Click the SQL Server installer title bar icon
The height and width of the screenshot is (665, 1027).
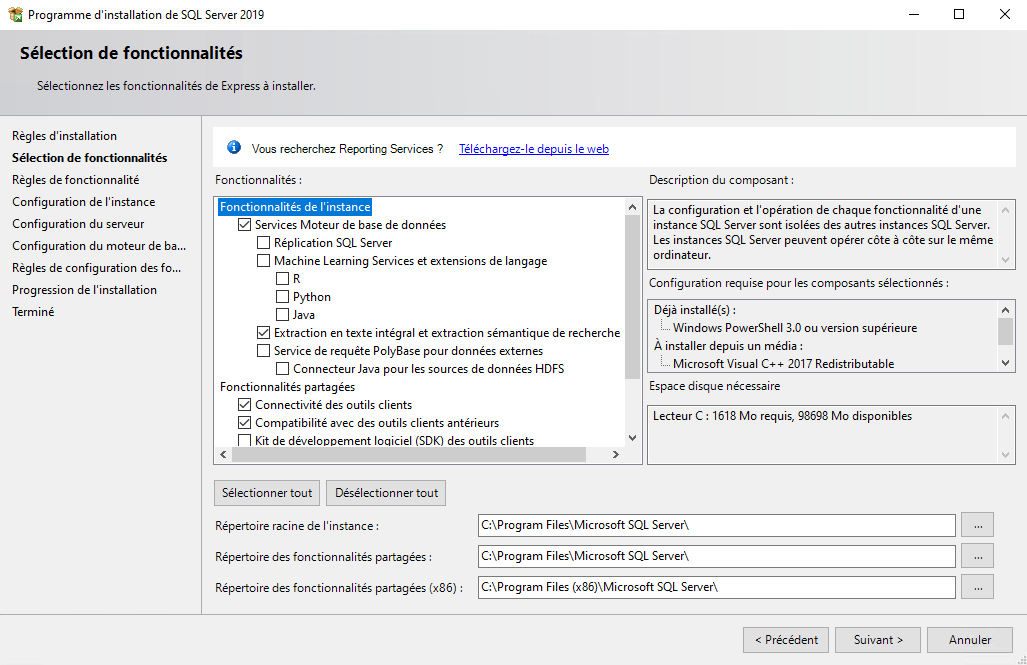pos(15,15)
